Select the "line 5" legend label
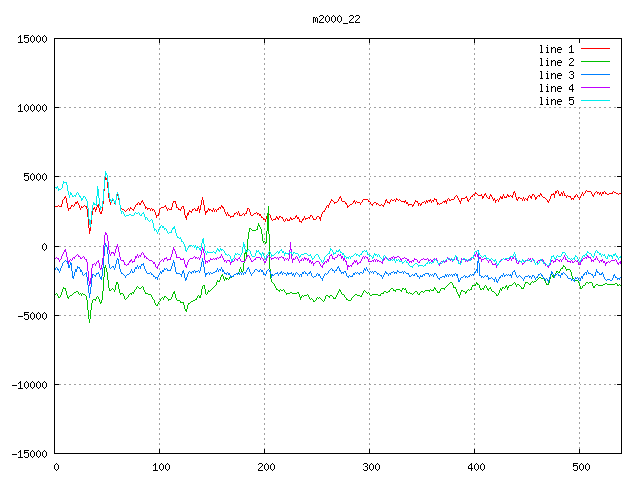This screenshot has width=640, height=480. pyautogui.click(x=556, y=101)
